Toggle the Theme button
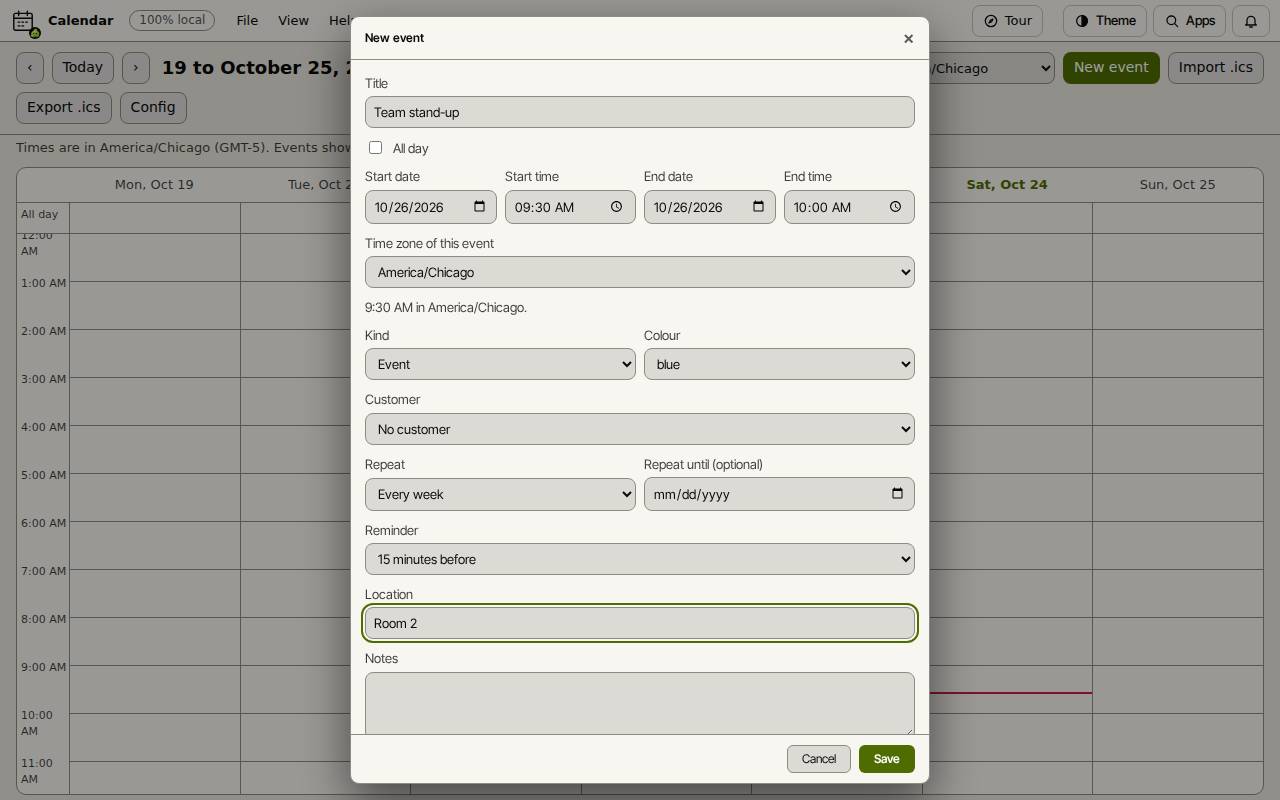Screen dimensions: 1280x800 point(1105,21)
